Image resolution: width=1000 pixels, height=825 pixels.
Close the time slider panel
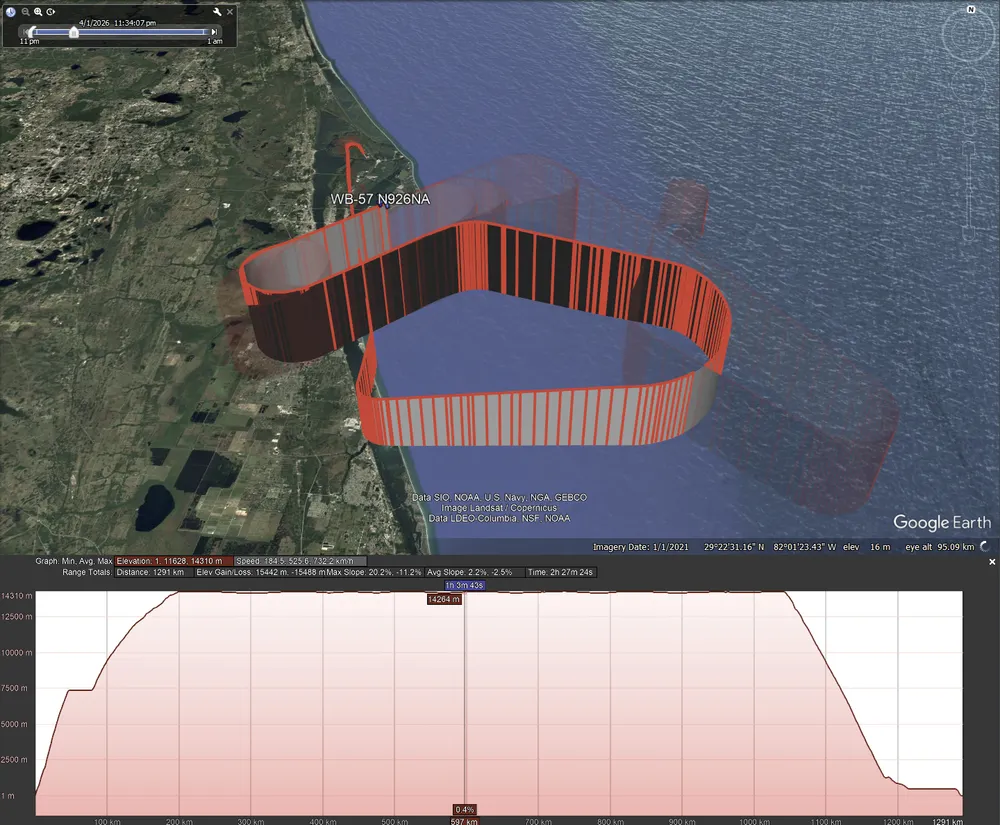230,12
